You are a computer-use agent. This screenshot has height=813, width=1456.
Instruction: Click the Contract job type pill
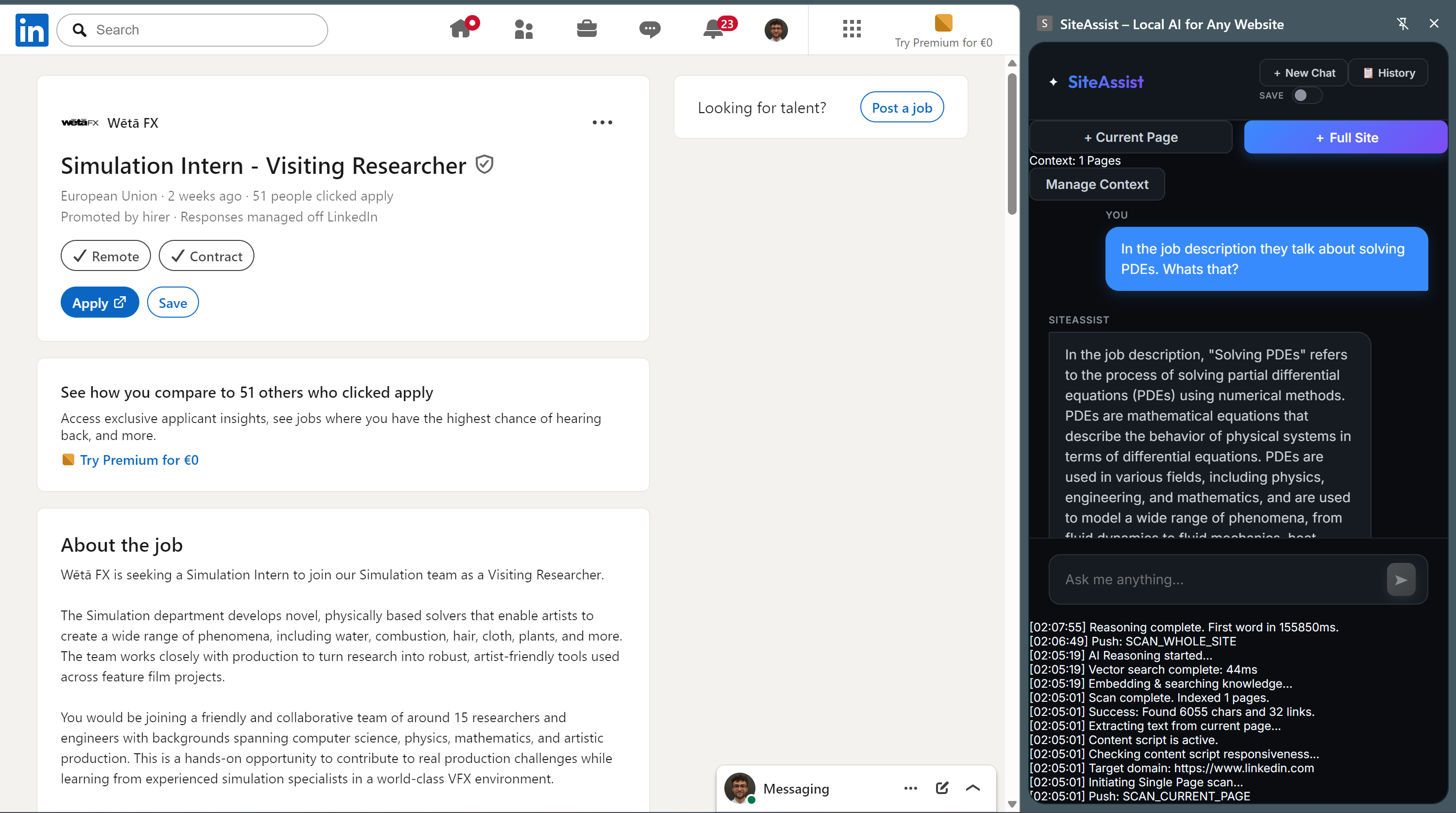click(x=206, y=255)
